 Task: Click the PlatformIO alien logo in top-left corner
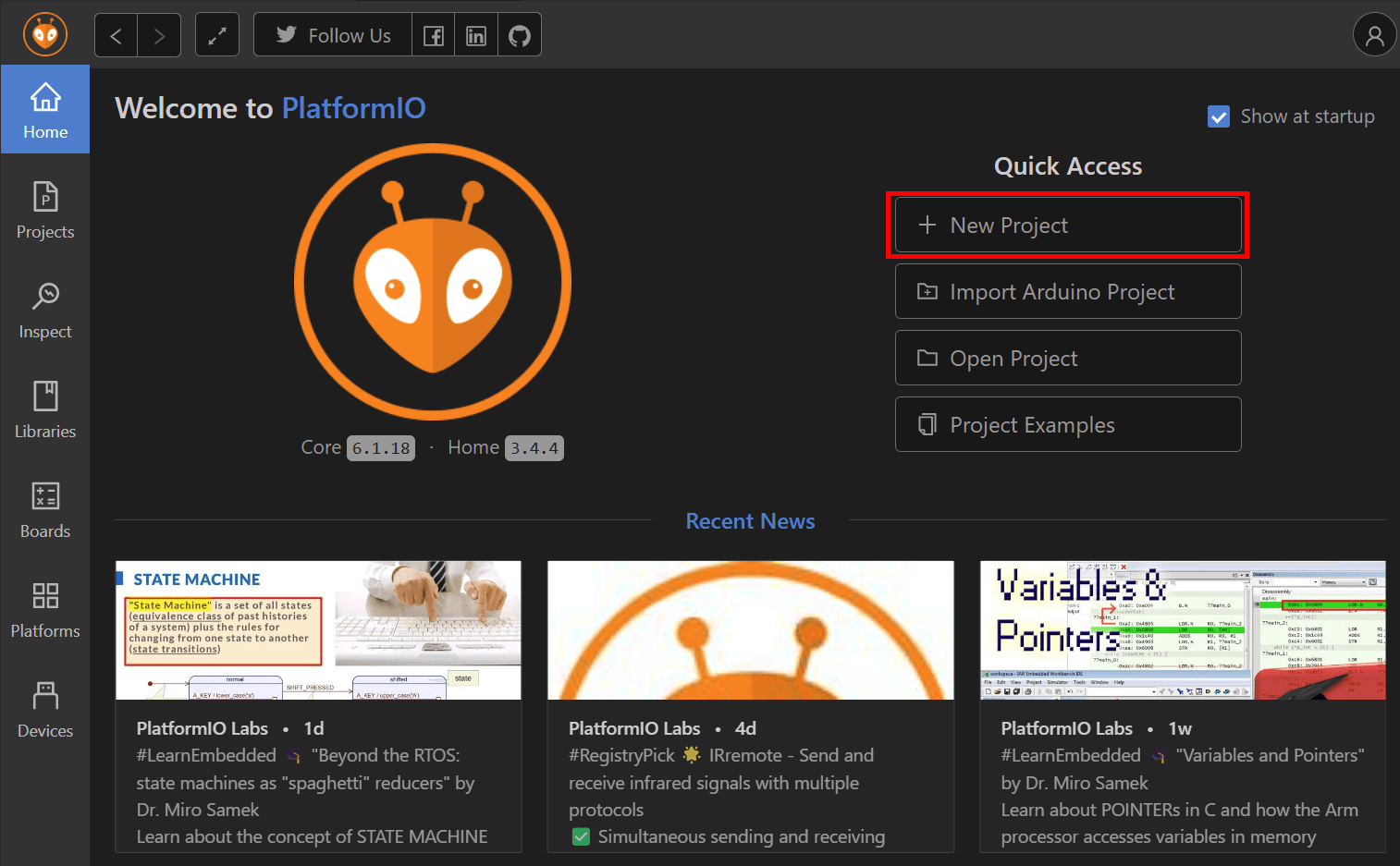pyautogui.click(x=45, y=34)
